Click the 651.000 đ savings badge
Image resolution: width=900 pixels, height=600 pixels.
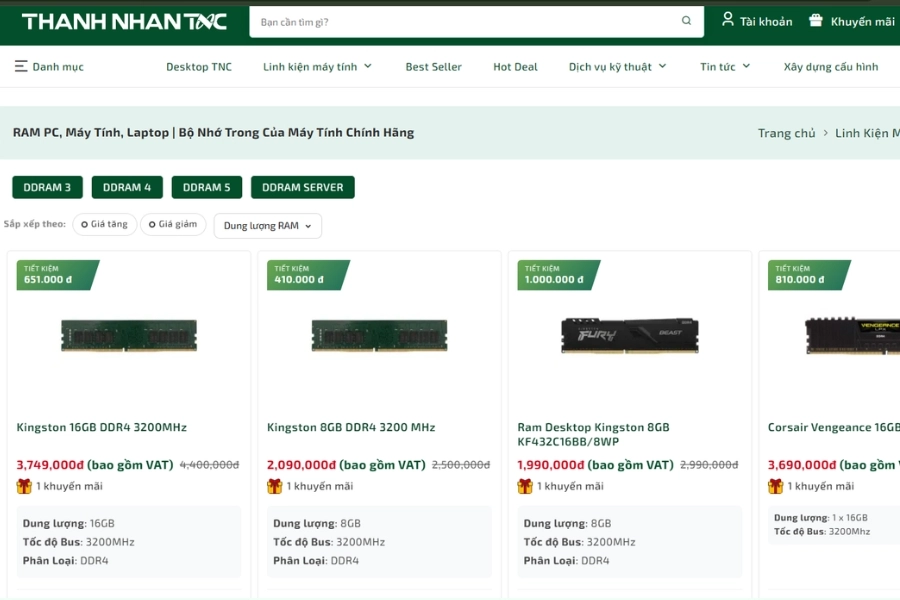(57, 275)
